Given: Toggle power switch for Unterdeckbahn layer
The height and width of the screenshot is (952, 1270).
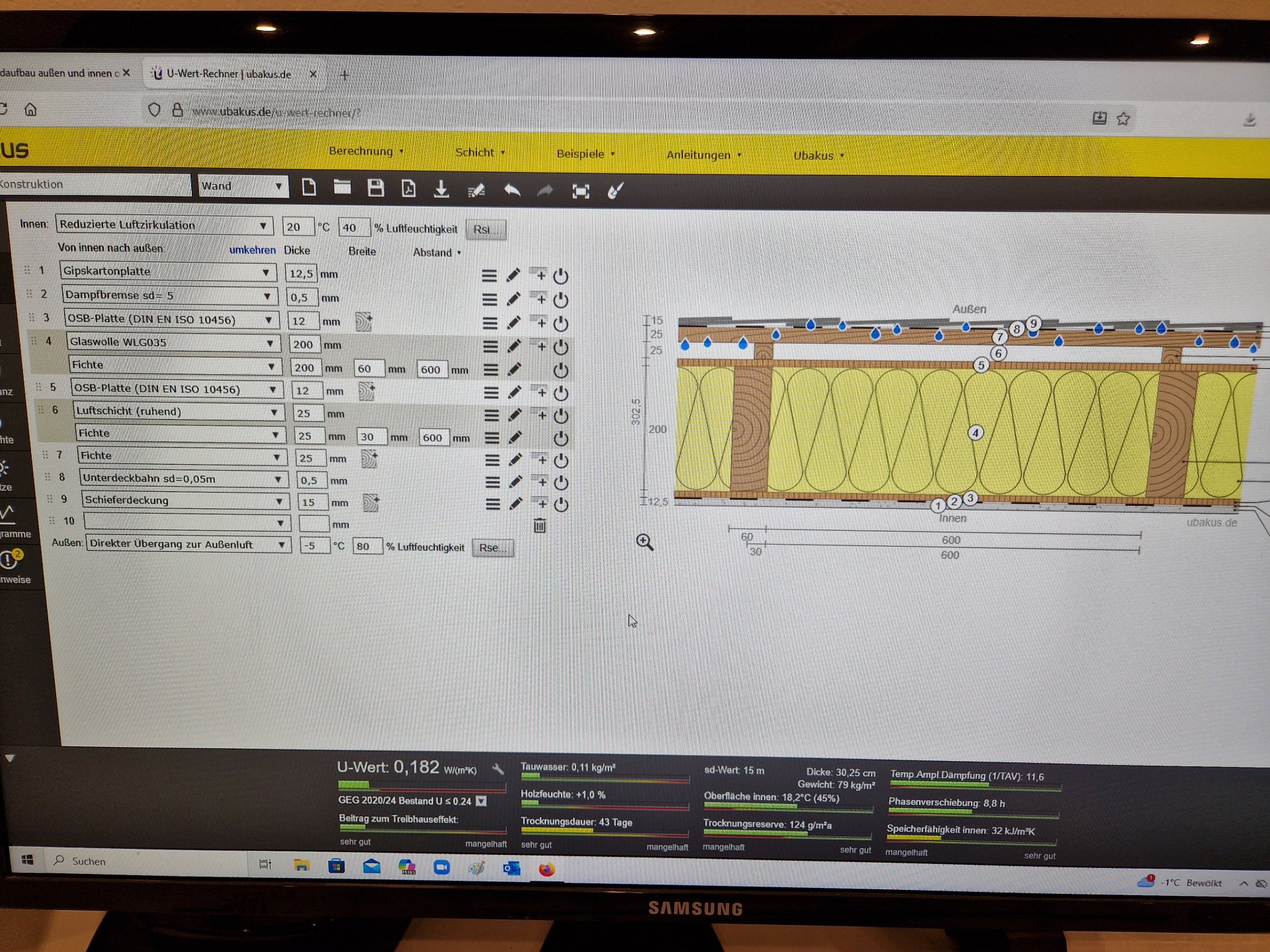Looking at the screenshot, I should (x=561, y=483).
